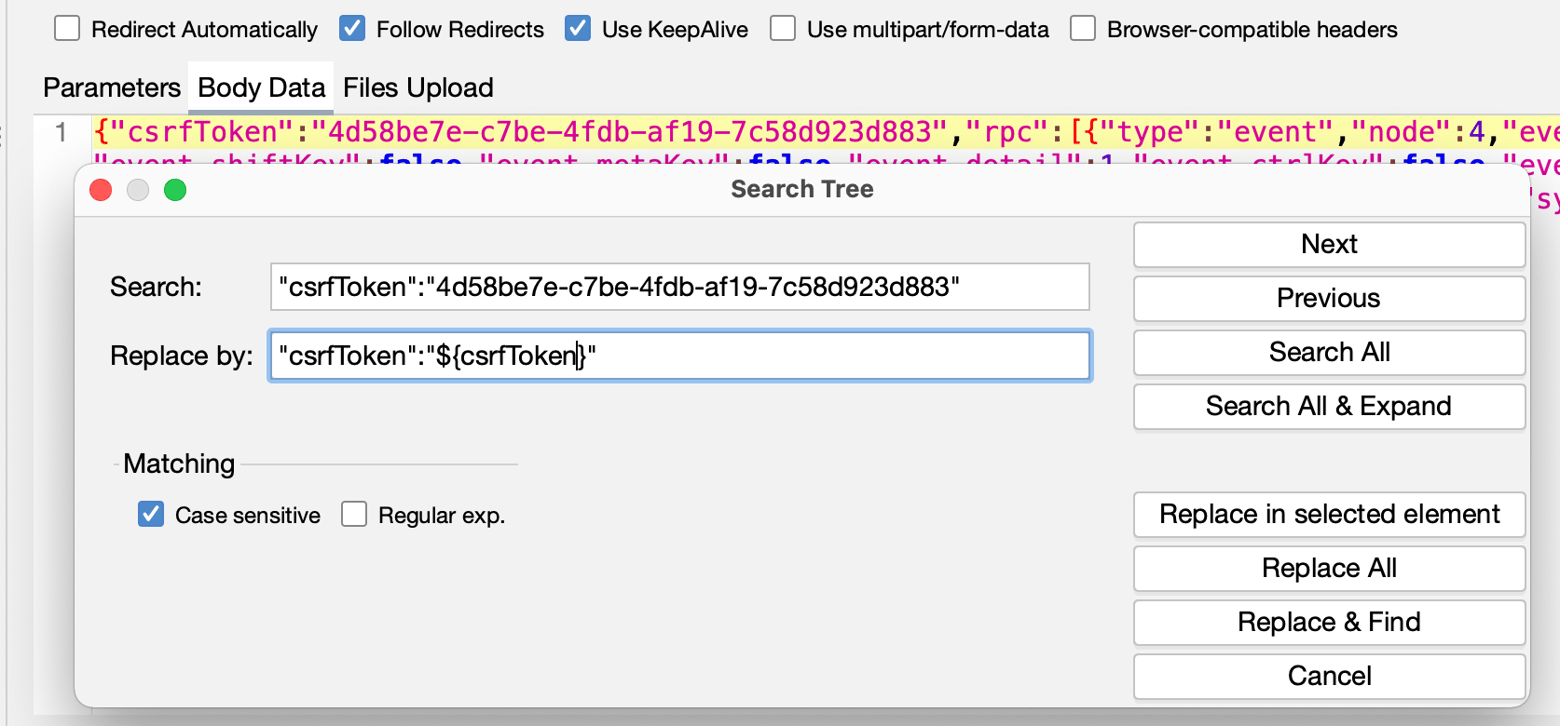Uncheck Follow Redirects

point(352,29)
